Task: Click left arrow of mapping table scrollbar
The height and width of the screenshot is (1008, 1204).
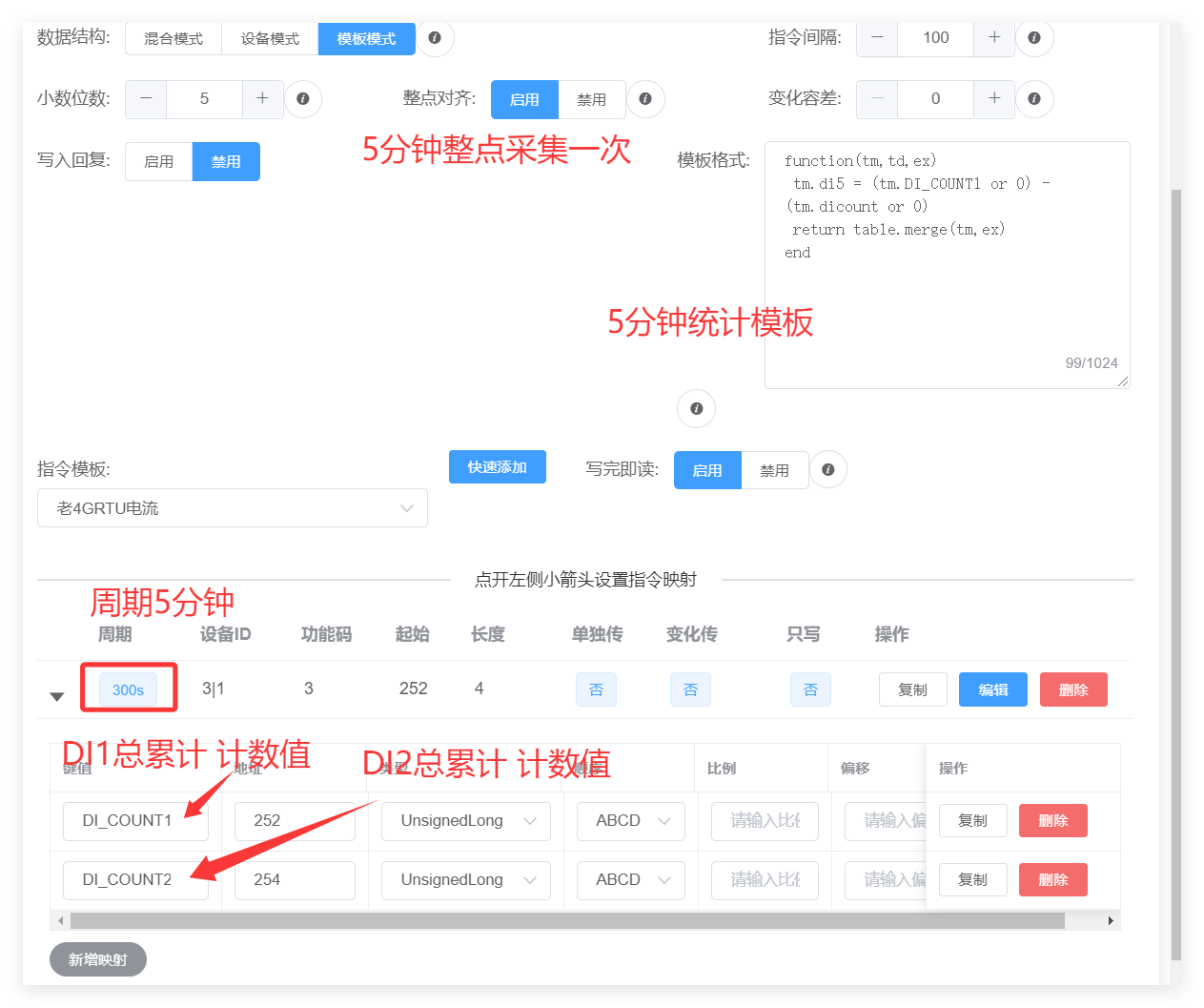Action: click(x=61, y=921)
